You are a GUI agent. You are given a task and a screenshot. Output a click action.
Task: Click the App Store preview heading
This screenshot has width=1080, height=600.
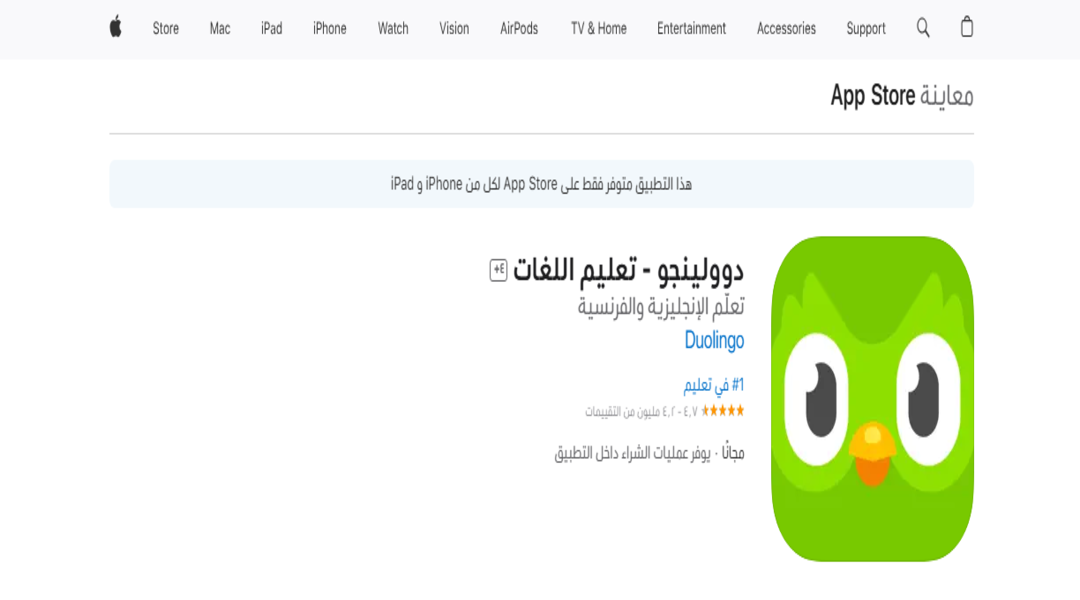click(902, 96)
